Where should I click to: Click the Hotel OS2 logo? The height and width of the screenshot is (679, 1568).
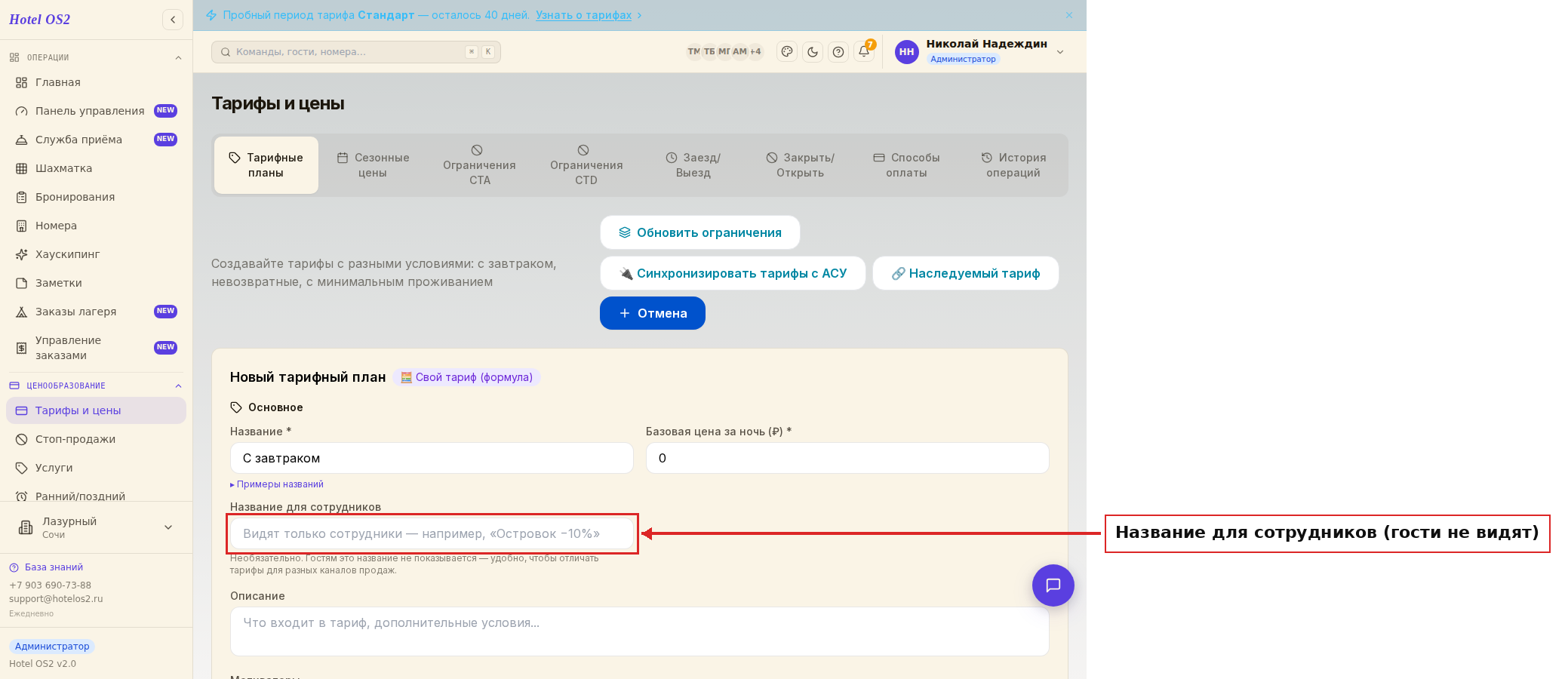(x=40, y=20)
